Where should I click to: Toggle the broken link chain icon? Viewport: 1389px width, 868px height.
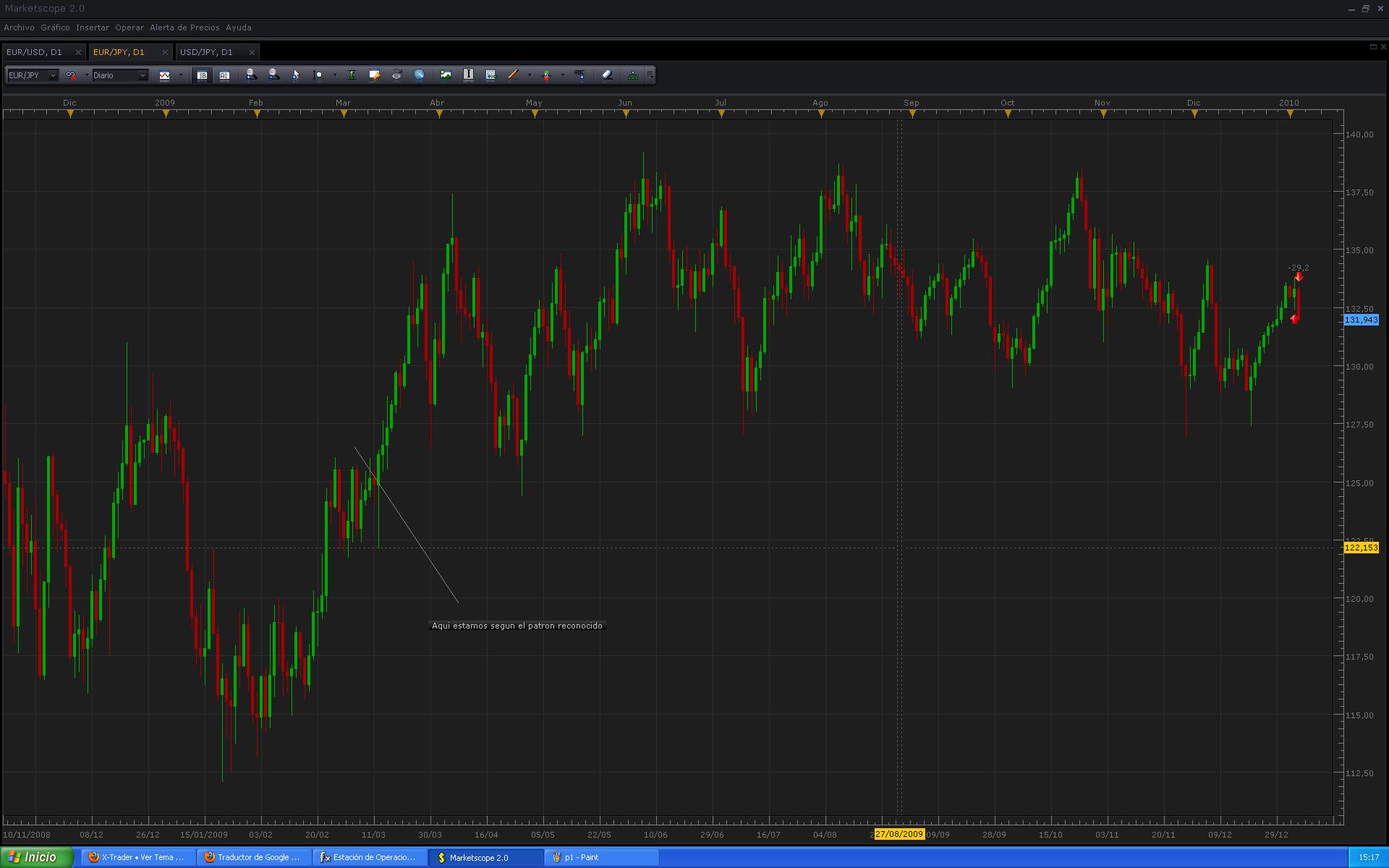(x=71, y=75)
